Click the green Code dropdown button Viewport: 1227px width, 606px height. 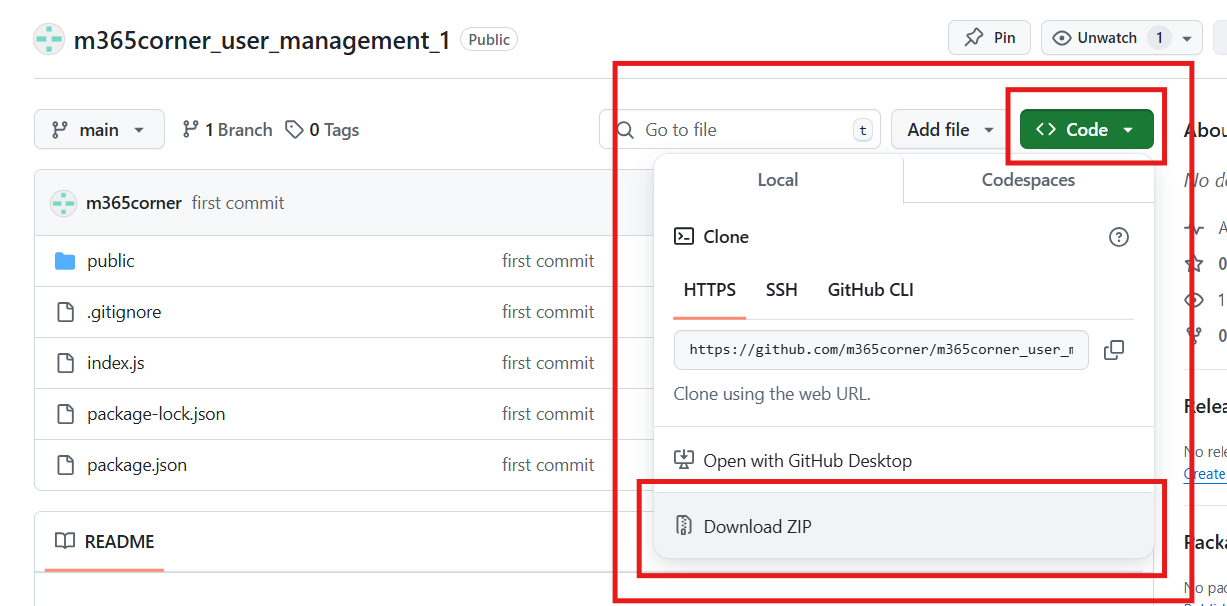click(x=1087, y=130)
